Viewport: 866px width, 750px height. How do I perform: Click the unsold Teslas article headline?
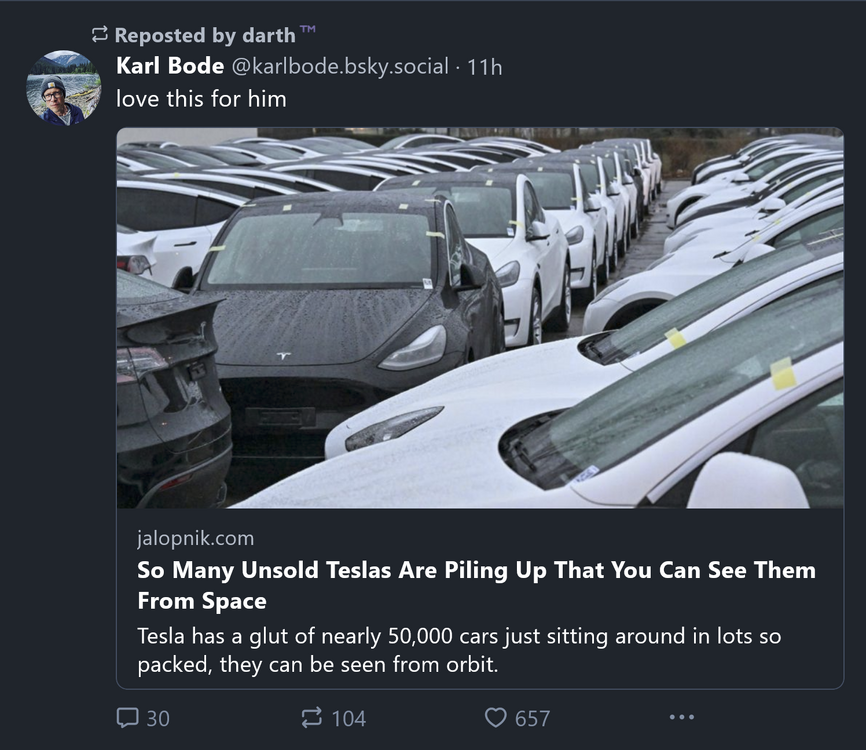pyautogui.click(x=477, y=583)
